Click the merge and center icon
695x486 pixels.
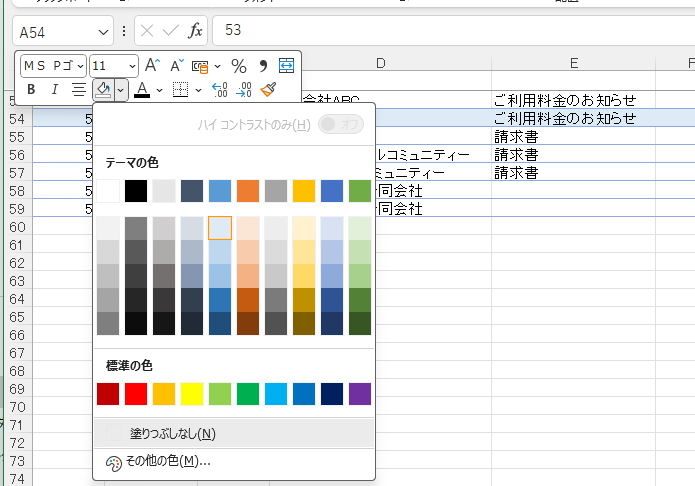tap(287, 66)
